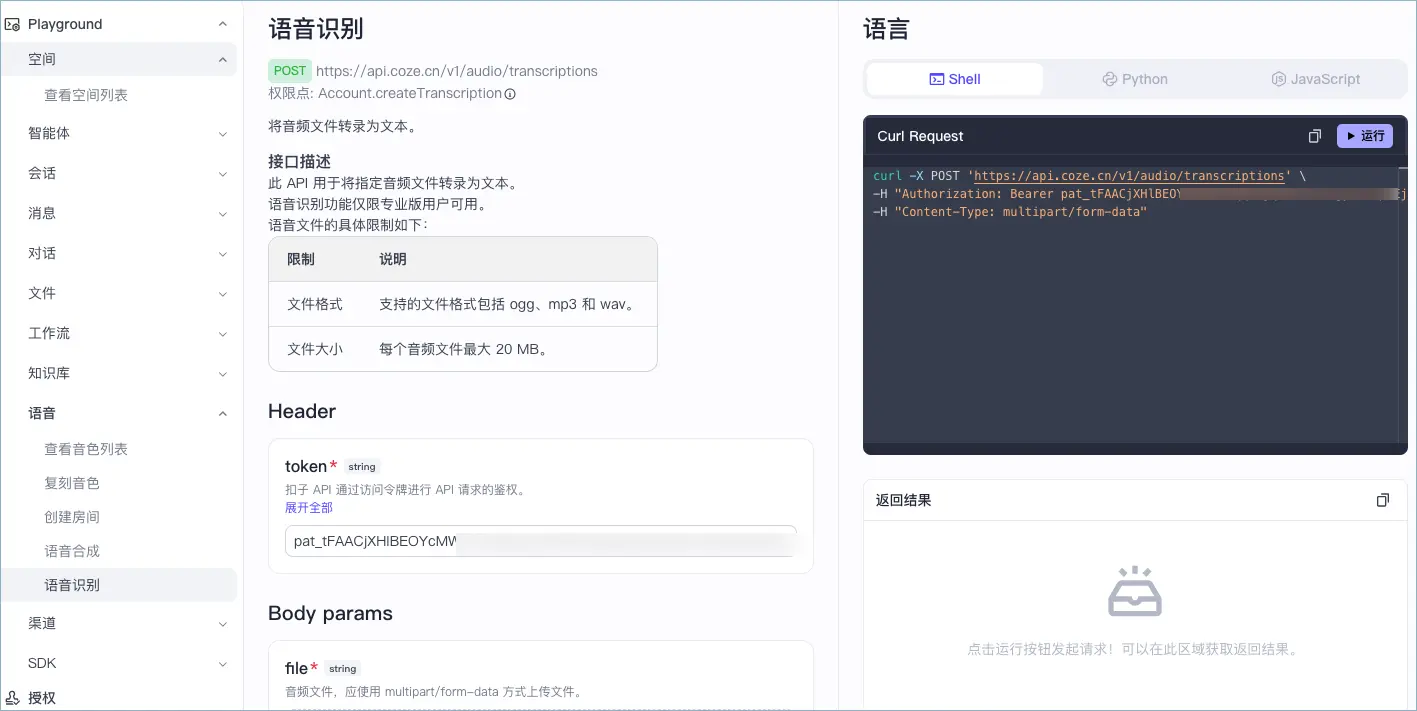Expand the 会话 group
Screen dimensions: 1417x711
tap(222, 173)
